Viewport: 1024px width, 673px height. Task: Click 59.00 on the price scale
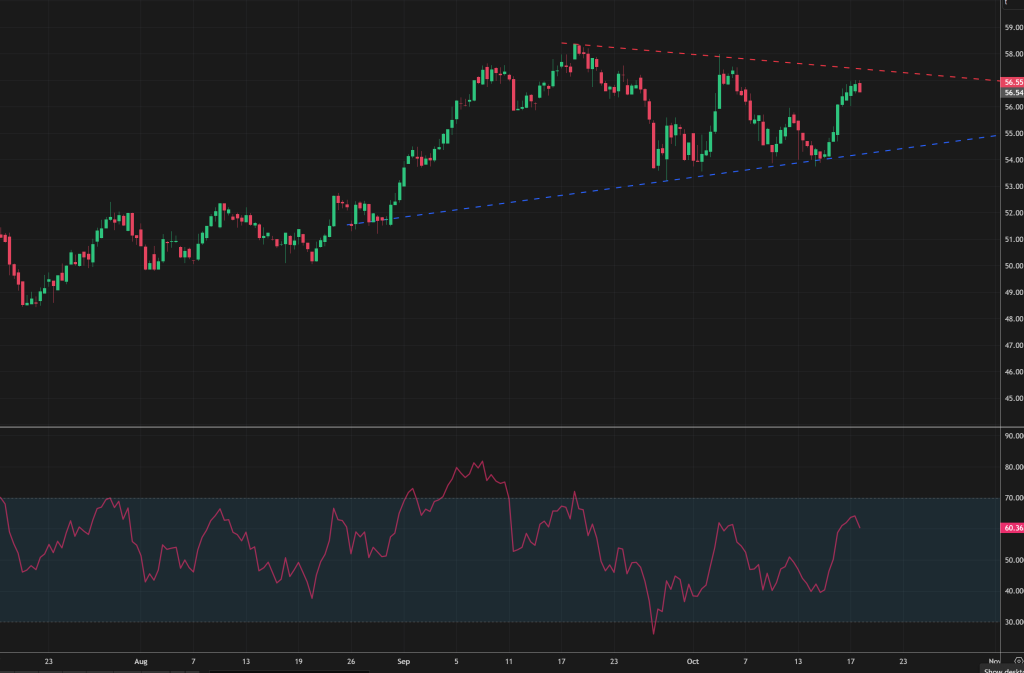coord(1012,28)
